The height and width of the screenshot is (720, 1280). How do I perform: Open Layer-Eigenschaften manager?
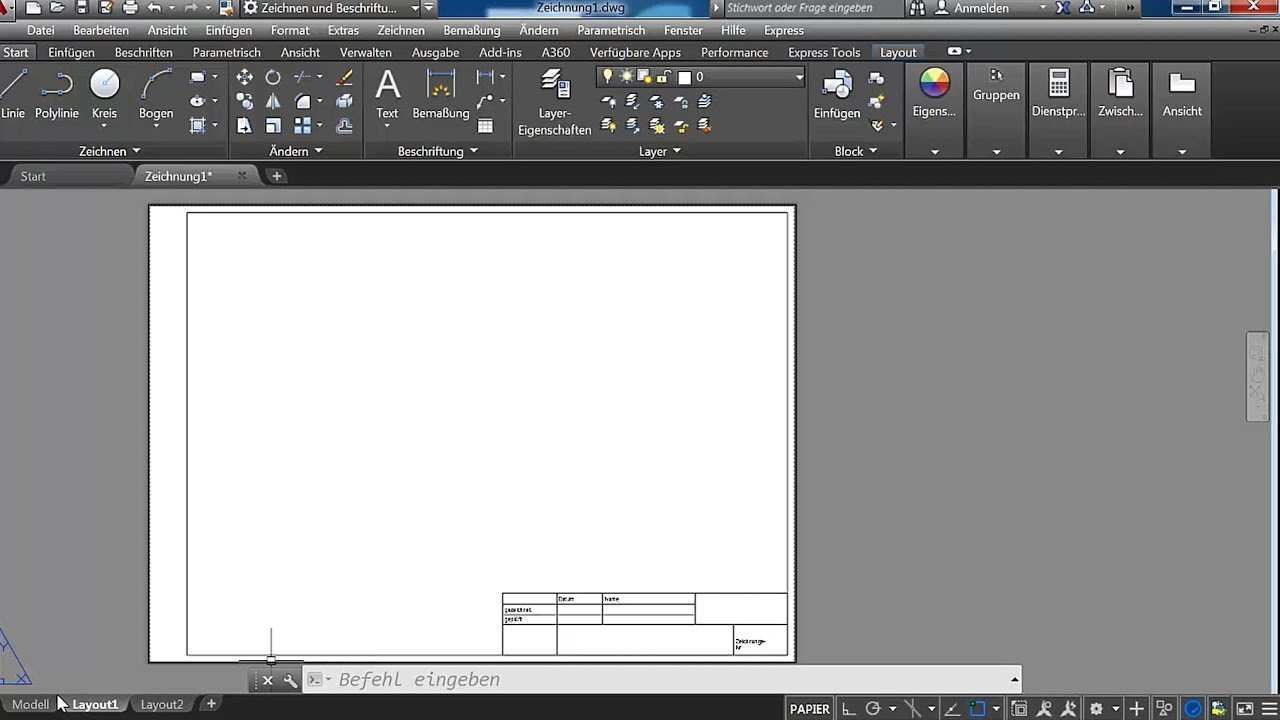554,102
